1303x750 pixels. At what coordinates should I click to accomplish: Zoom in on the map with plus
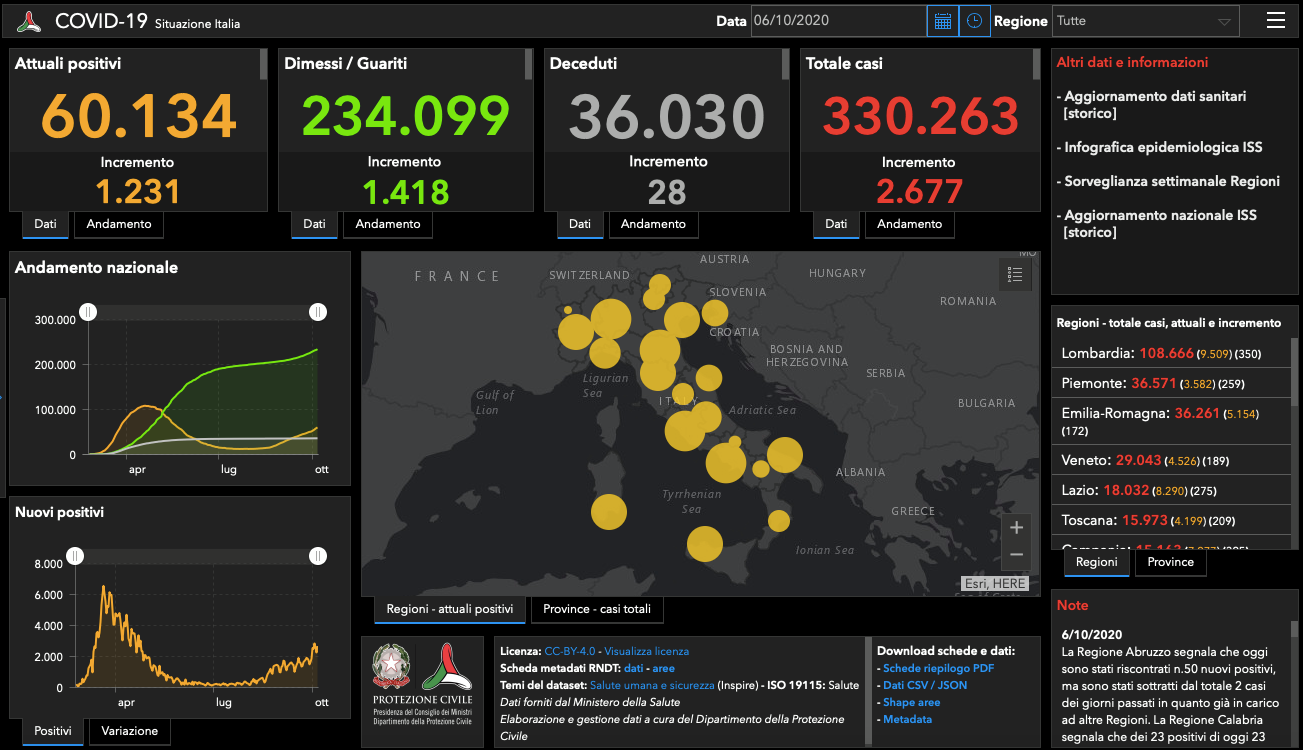(1016, 528)
